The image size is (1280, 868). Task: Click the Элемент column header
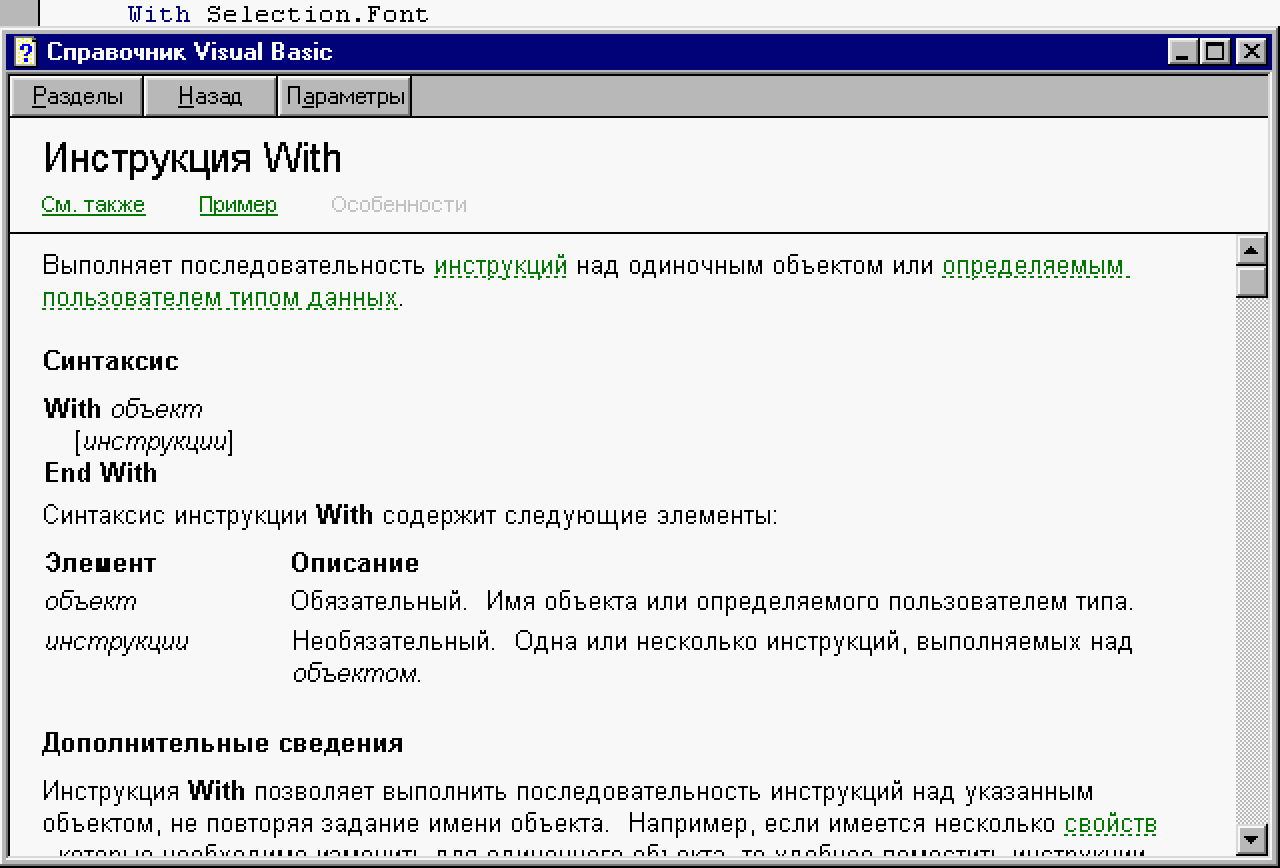tap(100, 563)
